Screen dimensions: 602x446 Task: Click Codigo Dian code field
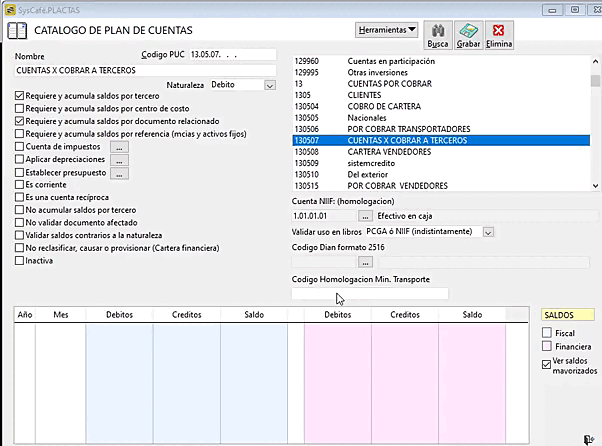[324, 263]
